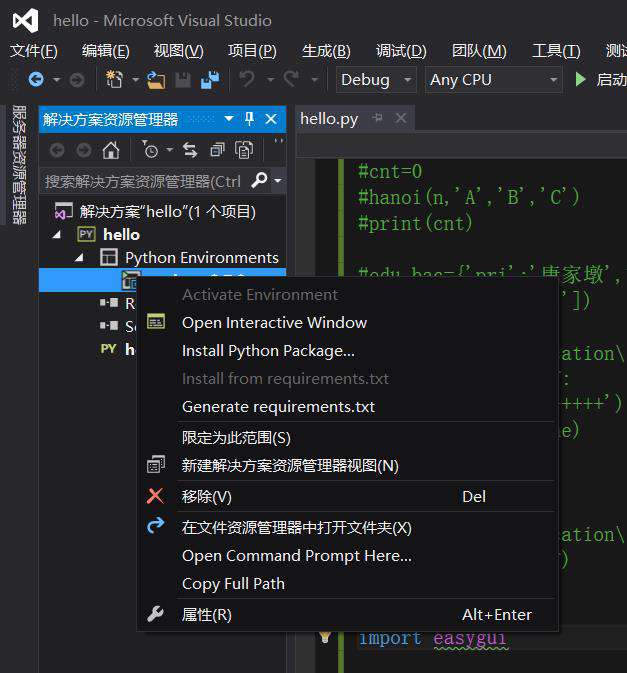The height and width of the screenshot is (673, 627).
Task: Open the Redo history dropdown arrow
Action: [315, 80]
